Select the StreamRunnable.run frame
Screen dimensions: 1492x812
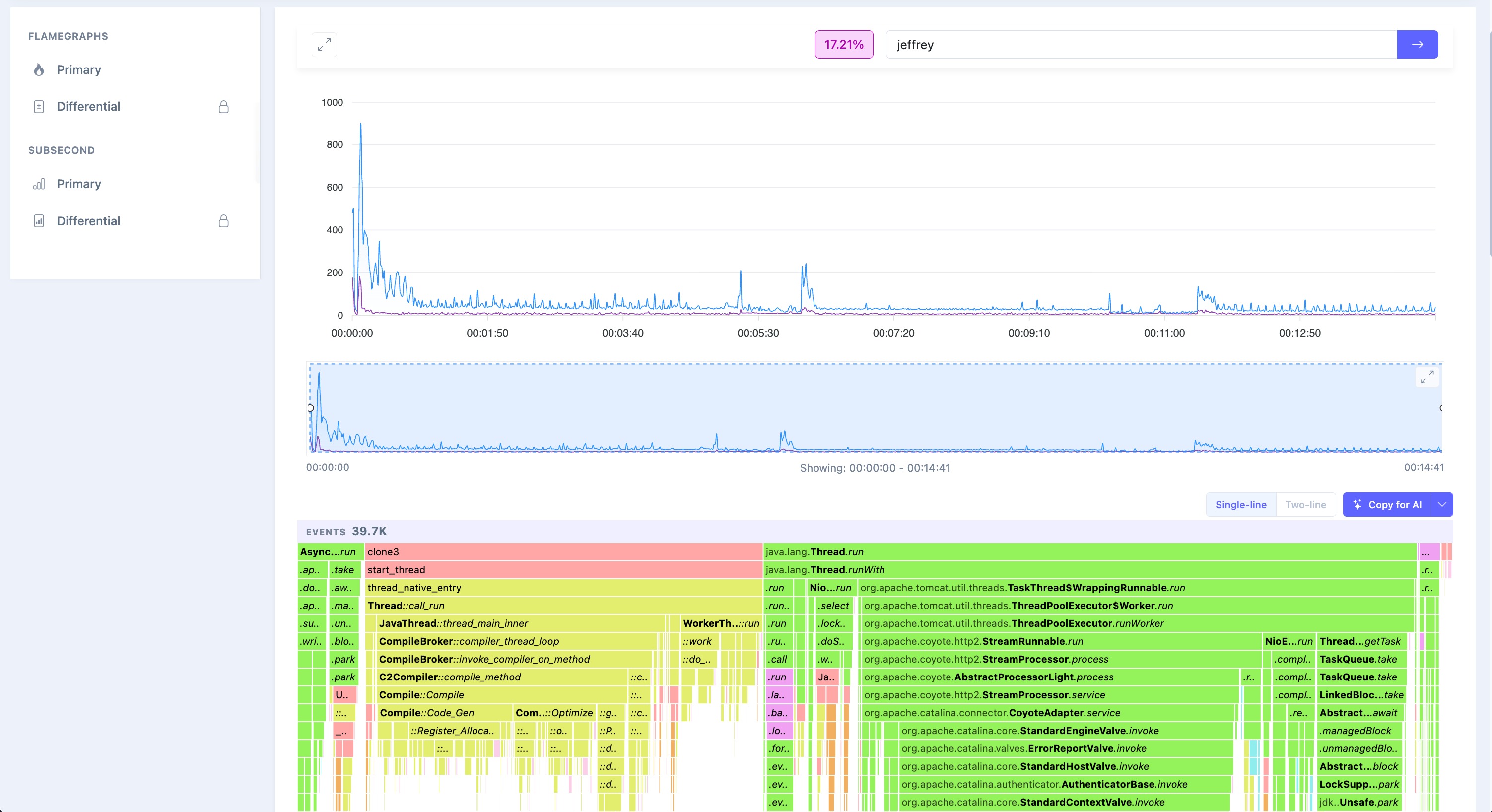pyautogui.click(x=1062, y=642)
